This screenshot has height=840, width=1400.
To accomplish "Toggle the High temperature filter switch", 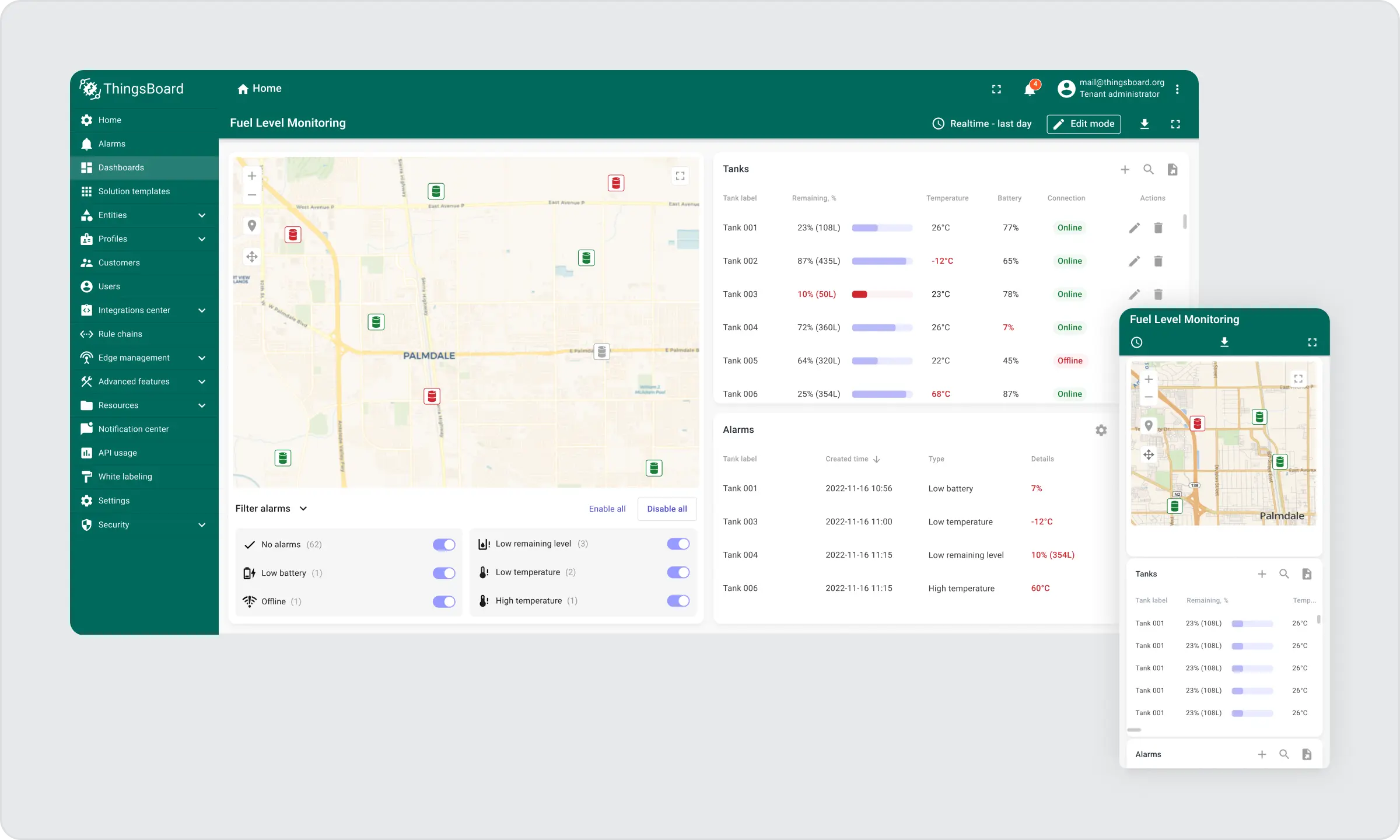I will click(x=678, y=600).
